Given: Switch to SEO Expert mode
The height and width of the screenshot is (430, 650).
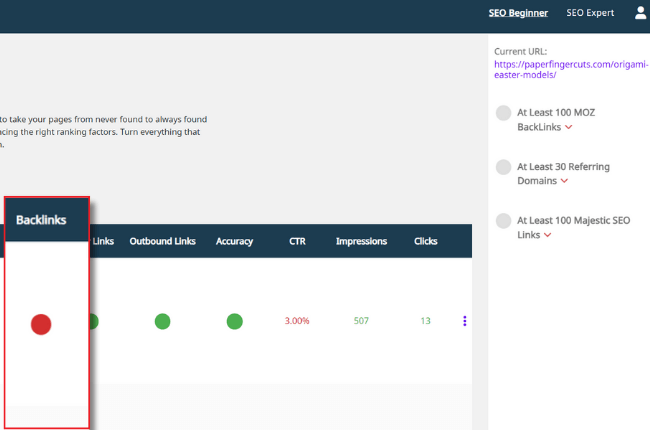Looking at the screenshot, I should 590,13.
